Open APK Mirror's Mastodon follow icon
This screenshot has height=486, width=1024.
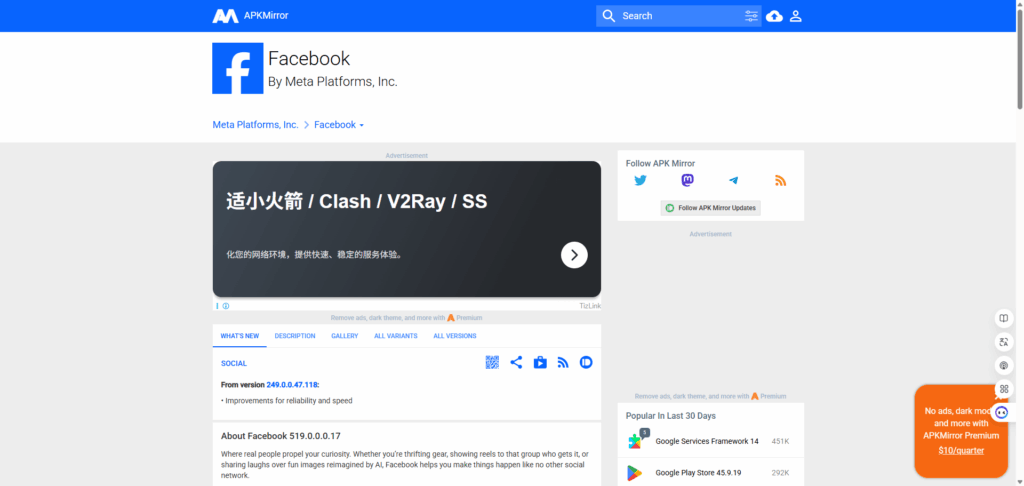687,180
